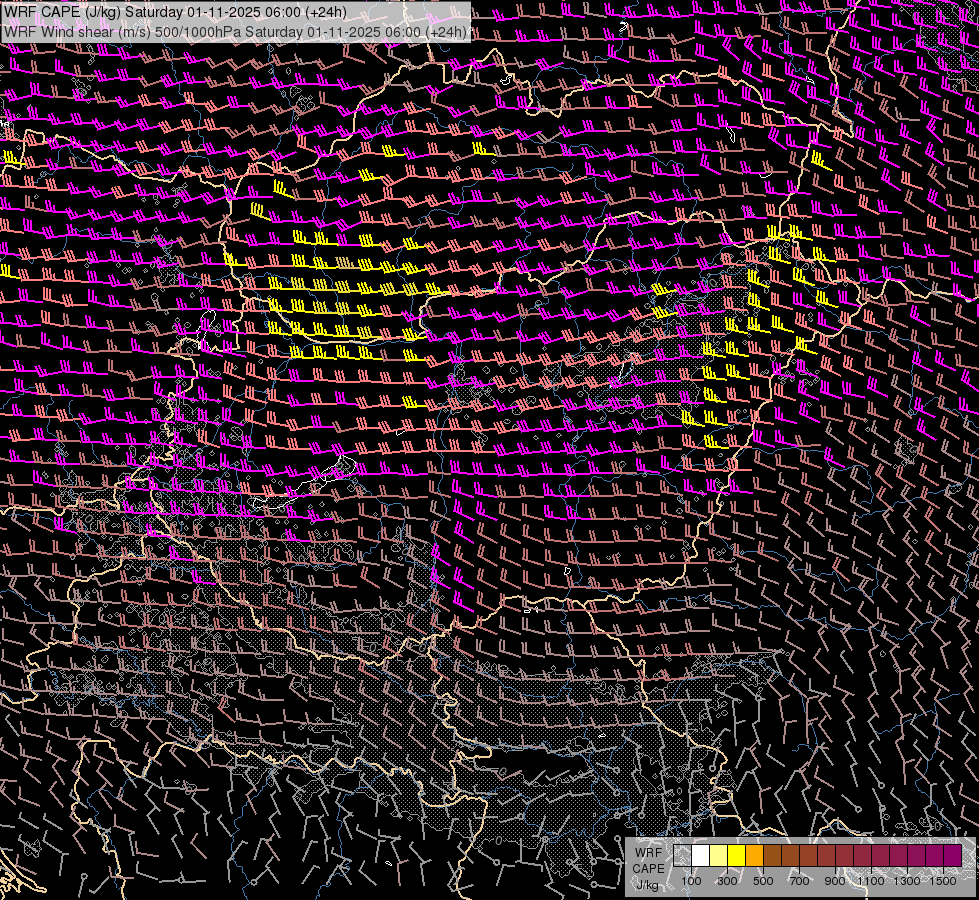Click the 900 legend value

pyautogui.click(x=835, y=881)
